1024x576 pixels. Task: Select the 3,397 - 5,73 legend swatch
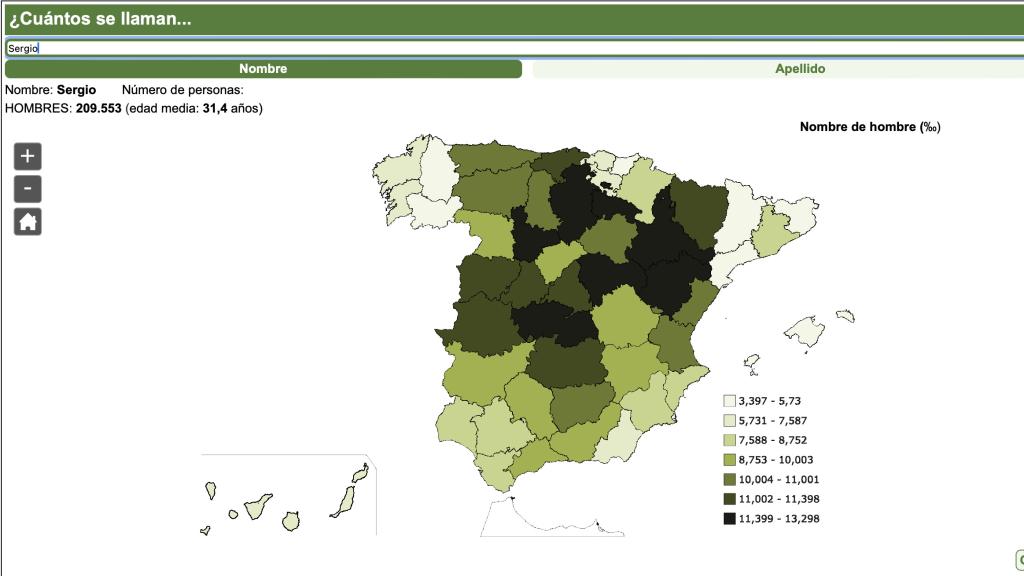pos(730,401)
